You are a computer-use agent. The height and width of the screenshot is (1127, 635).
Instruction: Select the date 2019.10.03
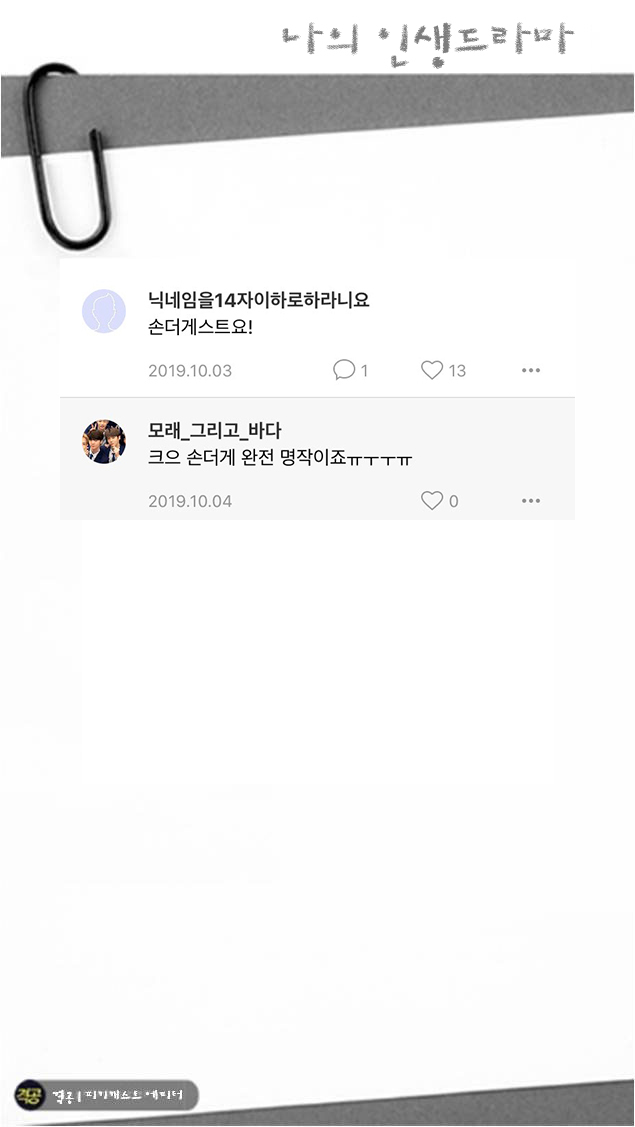pyautogui.click(x=188, y=369)
